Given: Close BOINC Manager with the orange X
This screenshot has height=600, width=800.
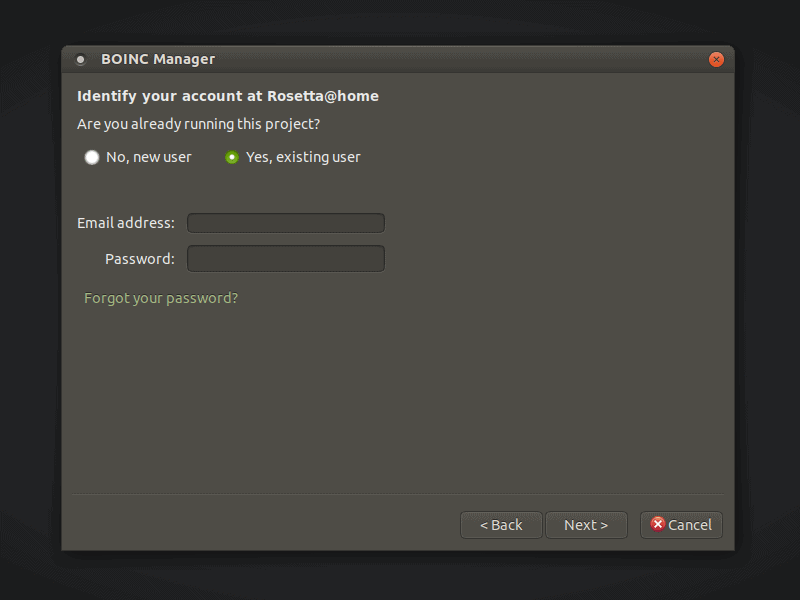Looking at the screenshot, I should 716,60.
